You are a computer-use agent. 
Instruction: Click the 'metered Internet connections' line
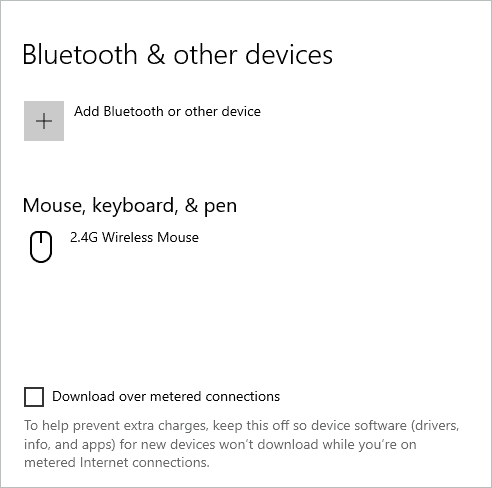117,463
